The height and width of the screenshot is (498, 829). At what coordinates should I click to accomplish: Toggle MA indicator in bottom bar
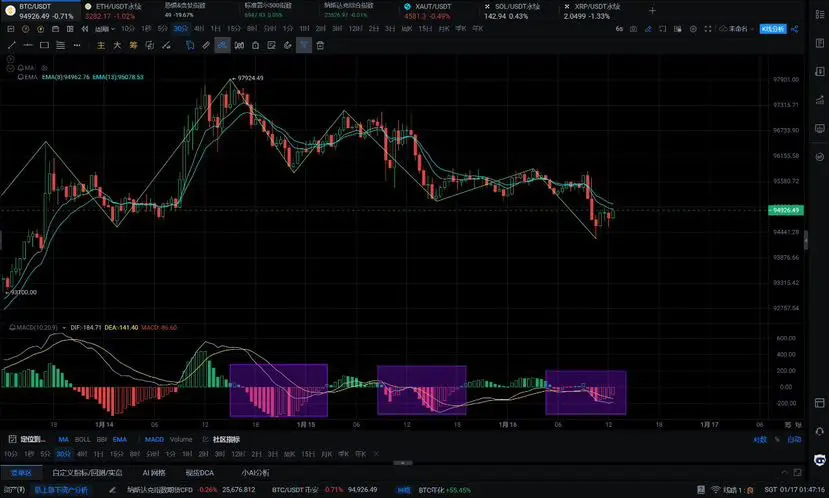tap(63, 439)
